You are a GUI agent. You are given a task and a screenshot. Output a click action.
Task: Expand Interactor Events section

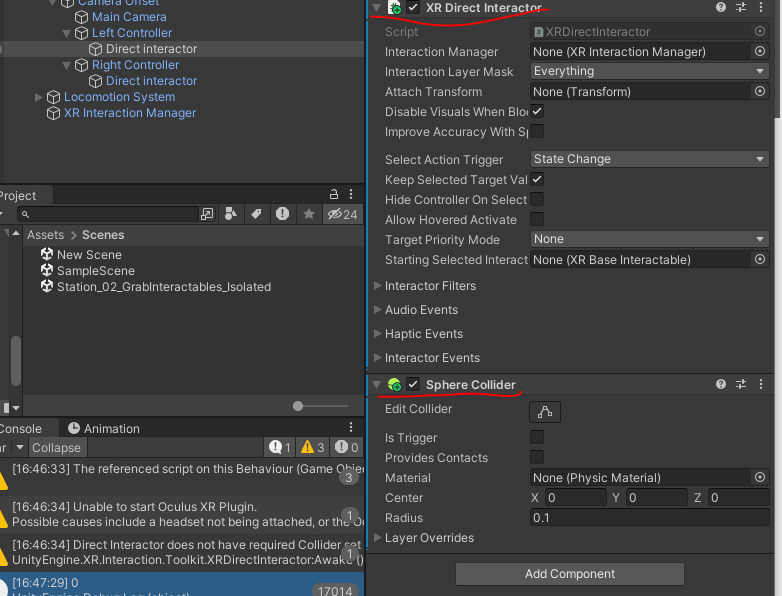pos(378,357)
